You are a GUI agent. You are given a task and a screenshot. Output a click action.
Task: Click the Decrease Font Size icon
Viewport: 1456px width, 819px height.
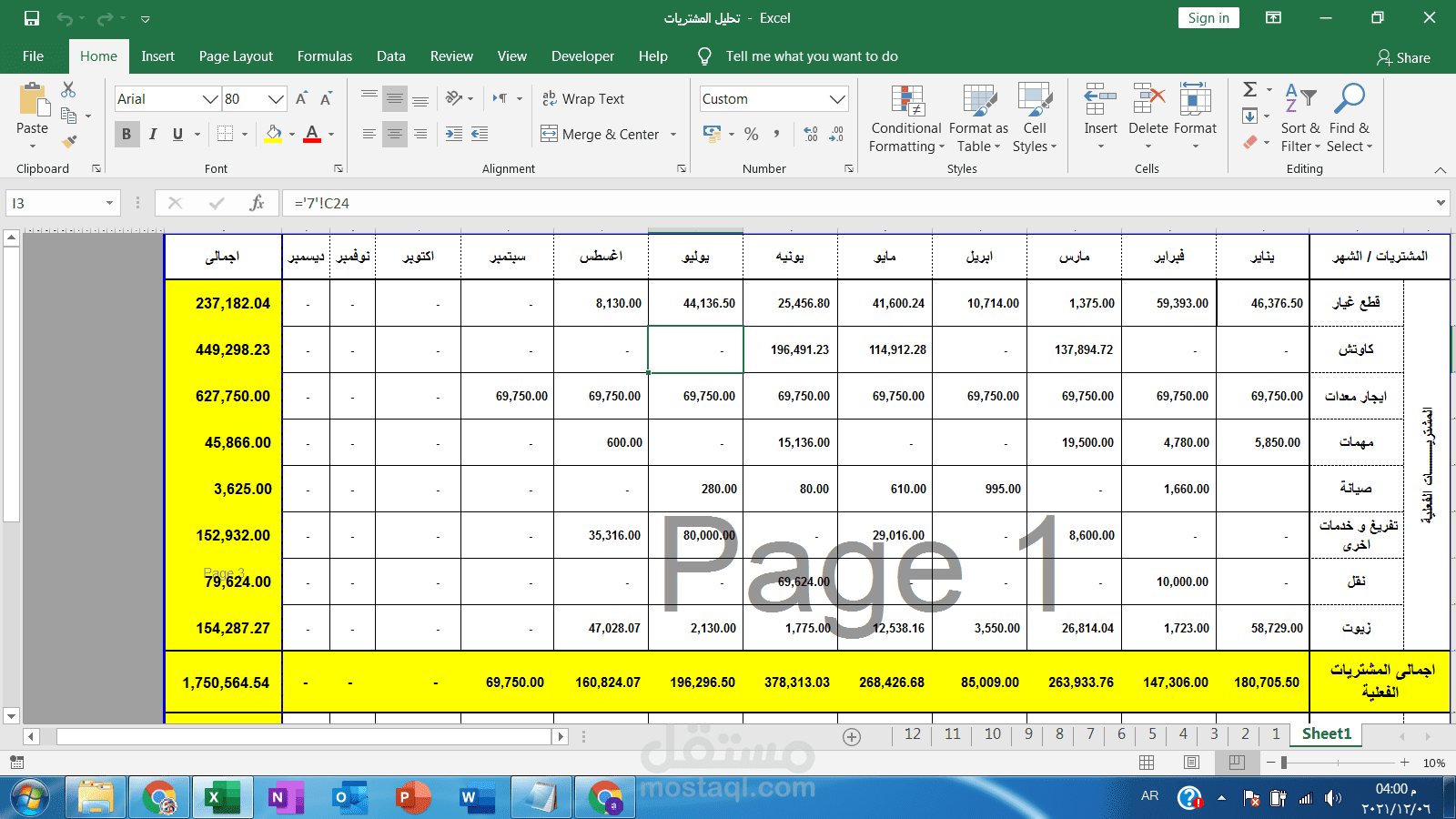click(x=326, y=98)
